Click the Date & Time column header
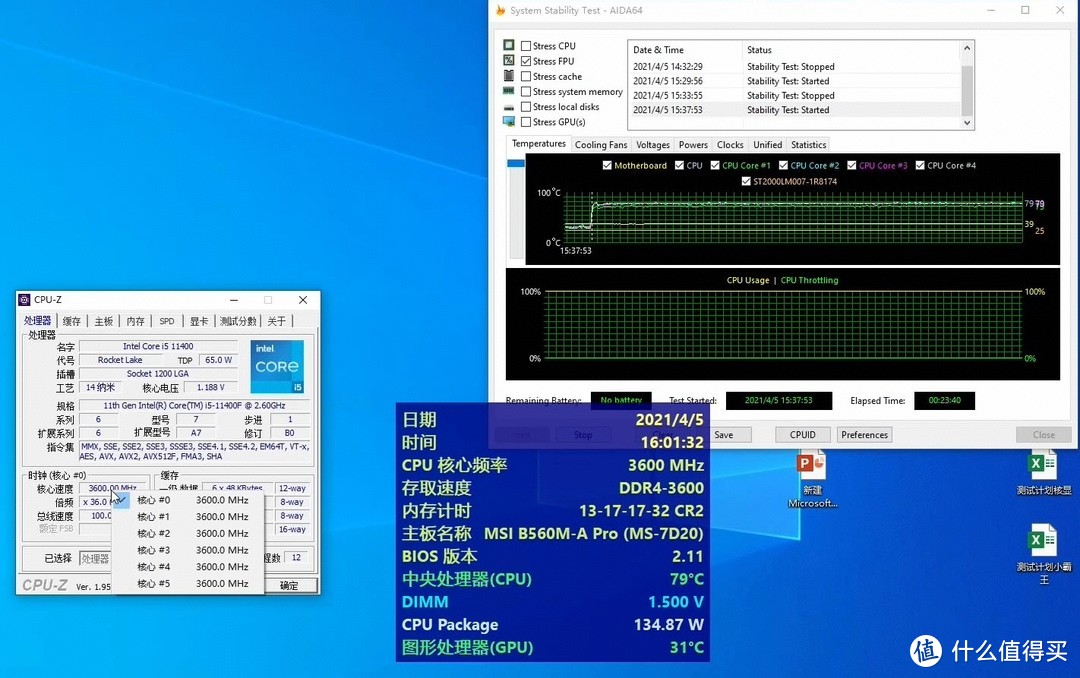 685,50
